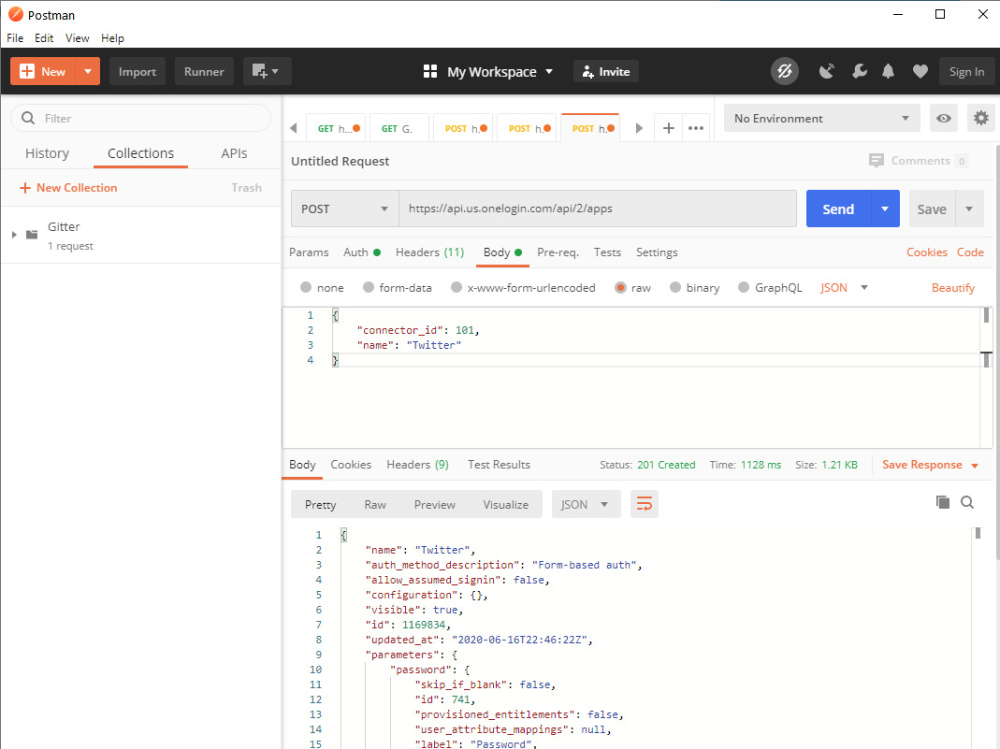Open Save Response dropdown
This screenshot has height=749, width=1000.
(x=930, y=465)
